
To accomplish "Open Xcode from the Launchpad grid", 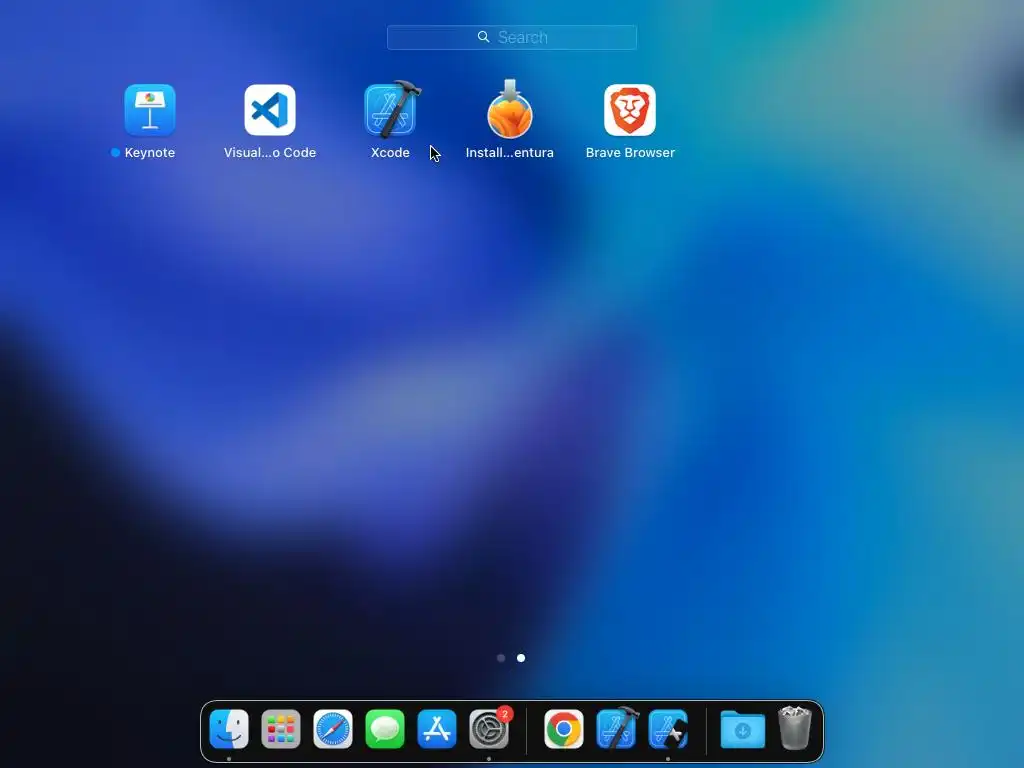I will point(392,109).
